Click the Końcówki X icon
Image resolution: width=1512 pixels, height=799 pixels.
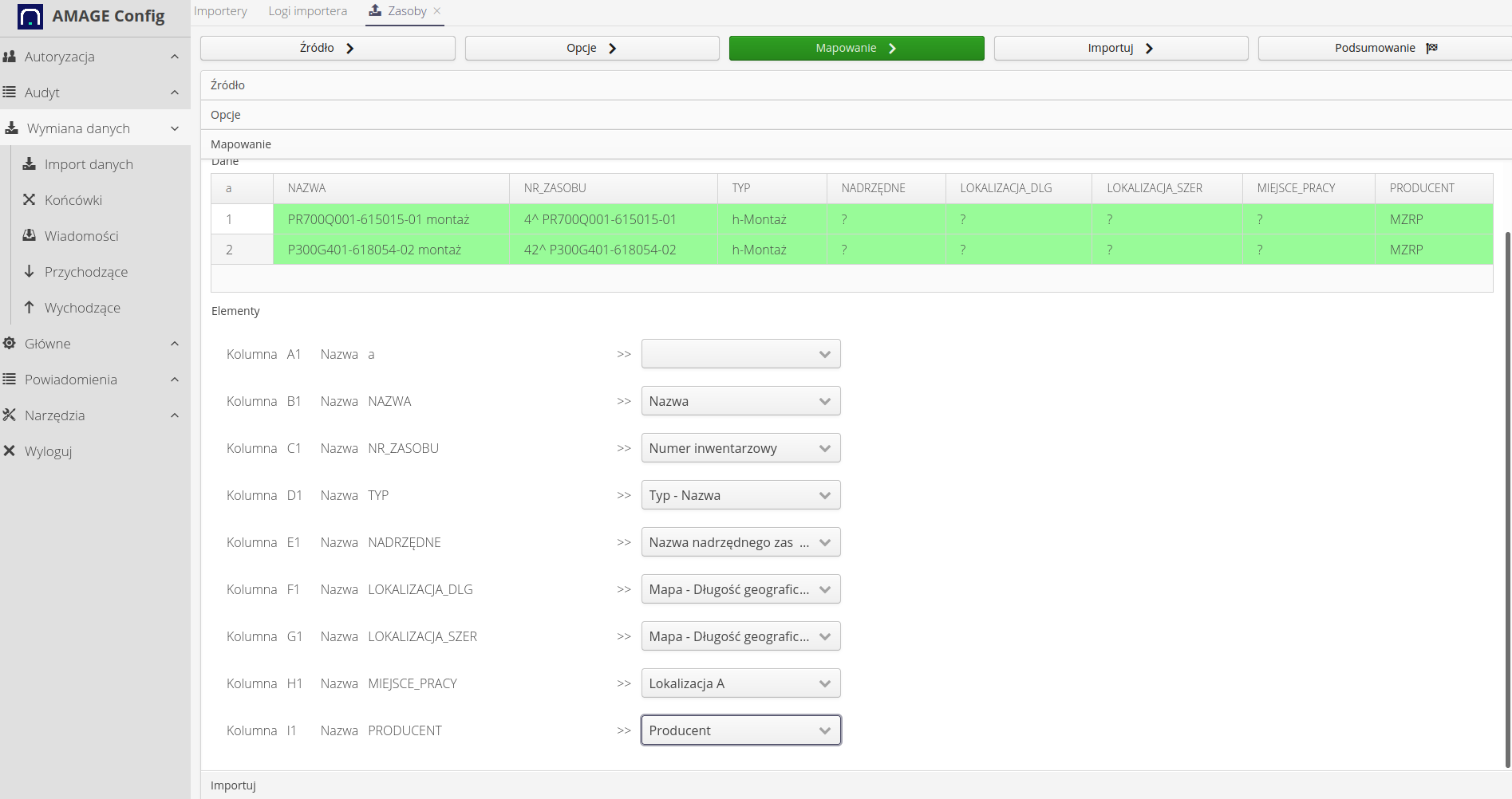(x=30, y=200)
